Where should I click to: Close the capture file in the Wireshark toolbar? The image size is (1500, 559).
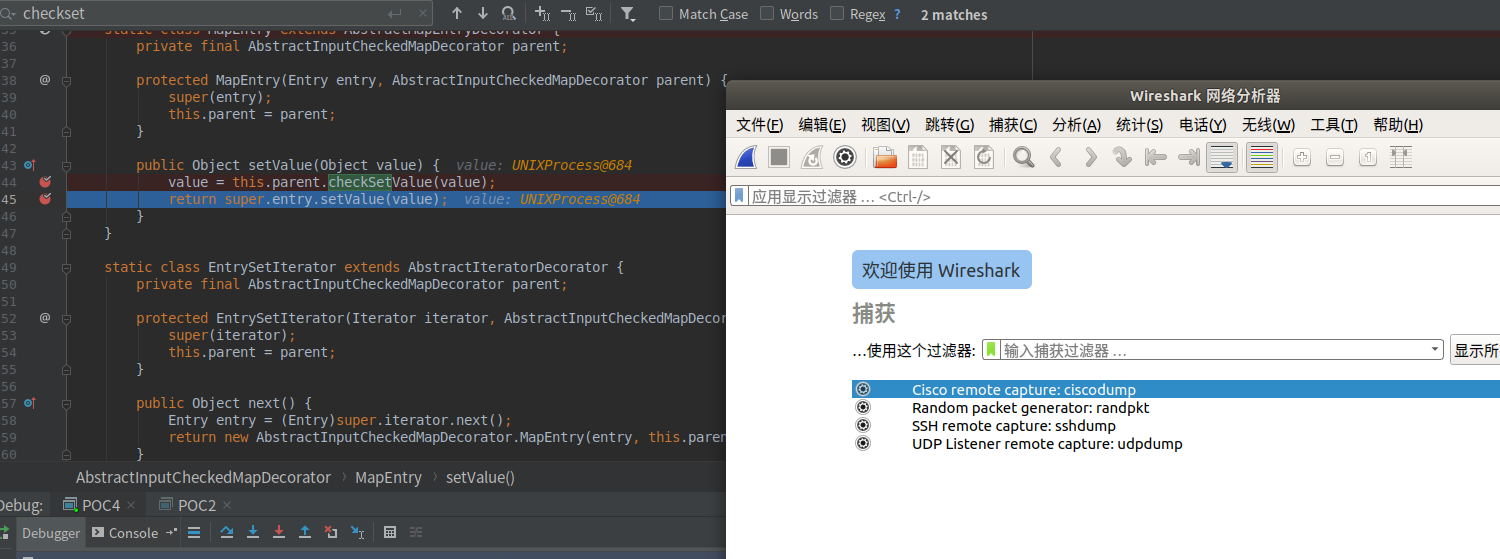click(951, 157)
